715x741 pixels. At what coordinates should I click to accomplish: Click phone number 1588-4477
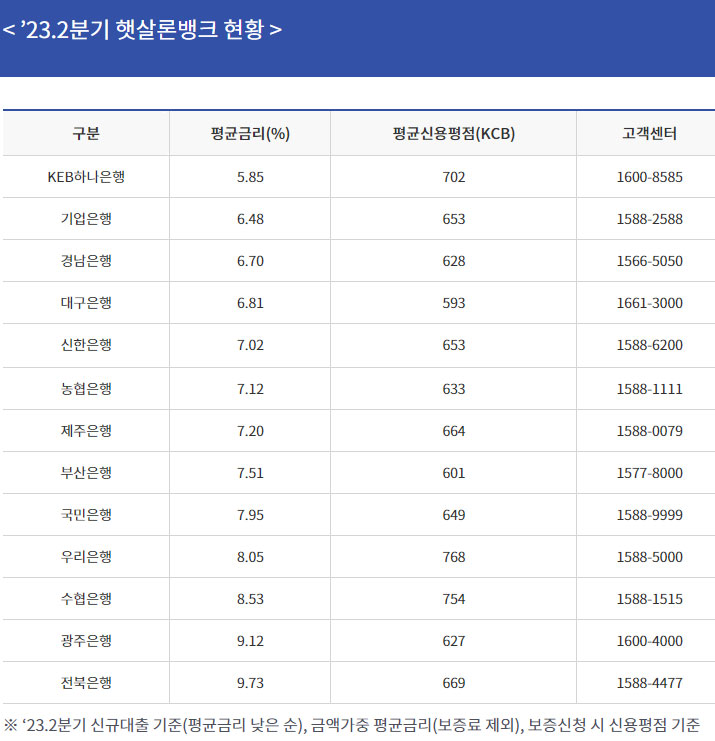point(649,683)
